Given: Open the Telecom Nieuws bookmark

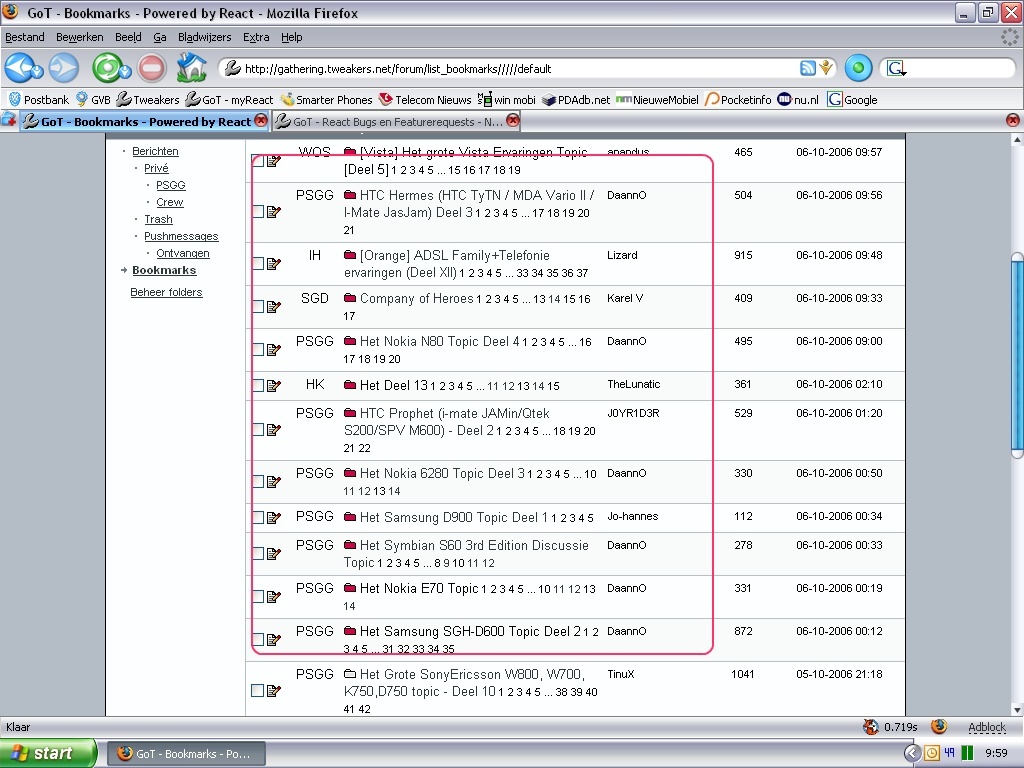Looking at the screenshot, I should point(425,99).
